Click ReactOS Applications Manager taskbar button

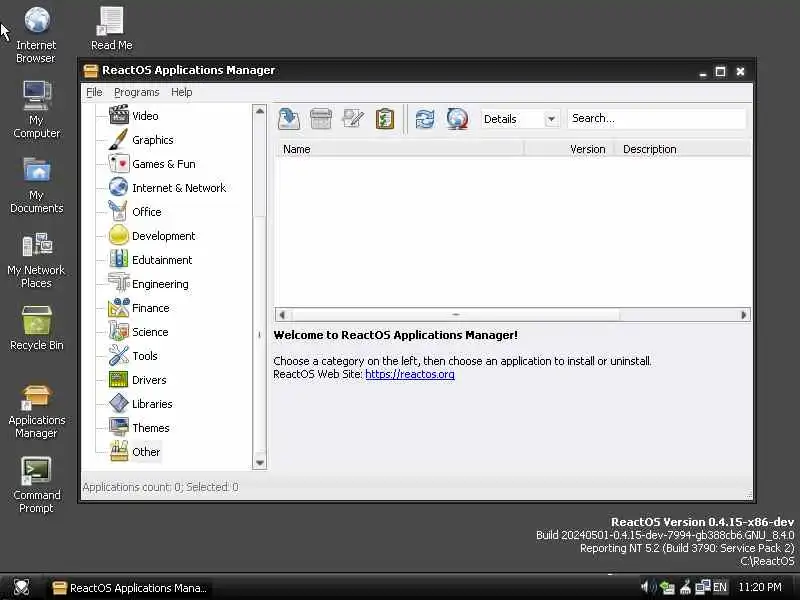coord(131,588)
